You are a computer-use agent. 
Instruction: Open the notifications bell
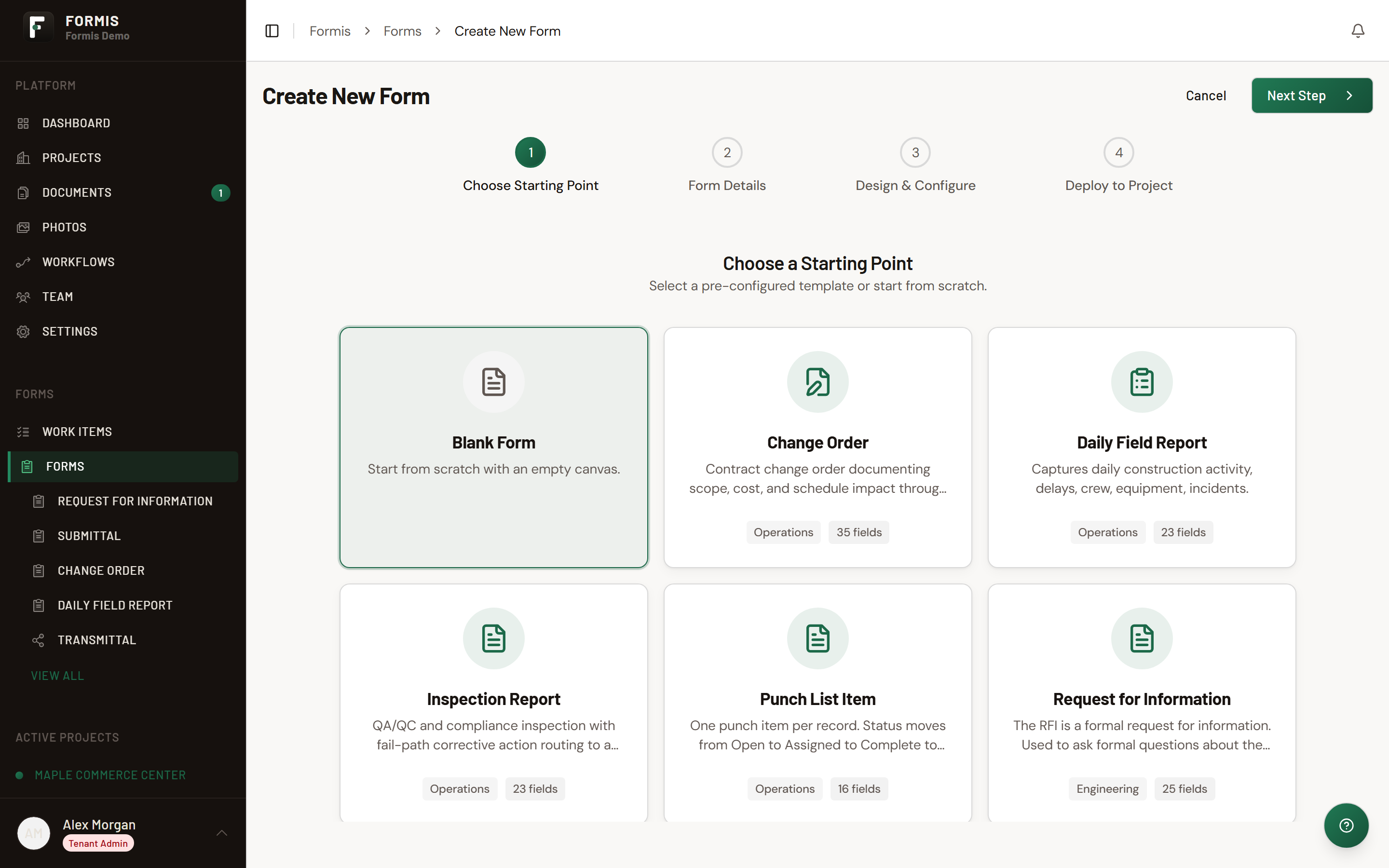pos(1358,31)
